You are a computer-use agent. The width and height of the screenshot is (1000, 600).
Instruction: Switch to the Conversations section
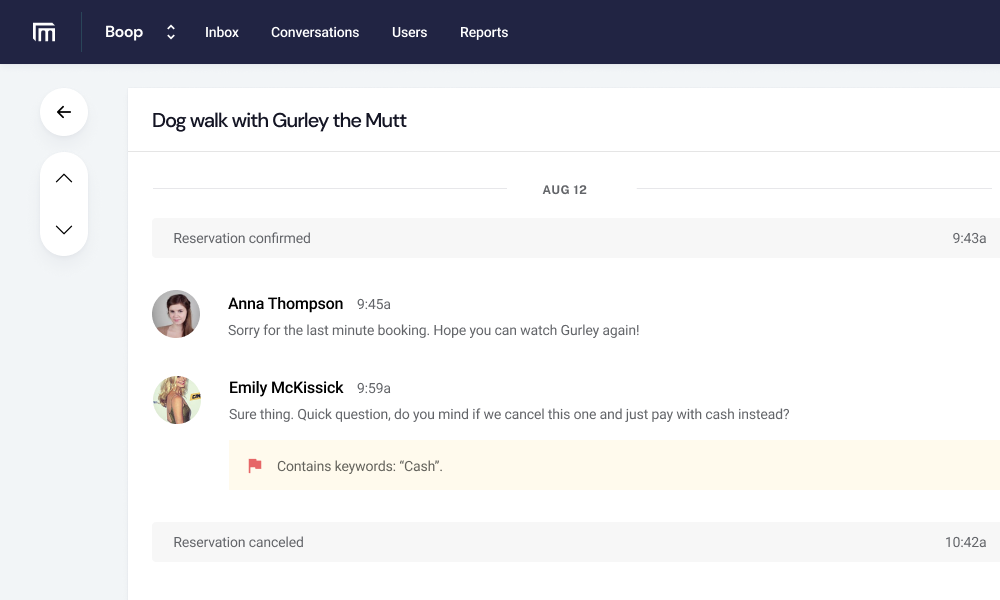pos(315,32)
